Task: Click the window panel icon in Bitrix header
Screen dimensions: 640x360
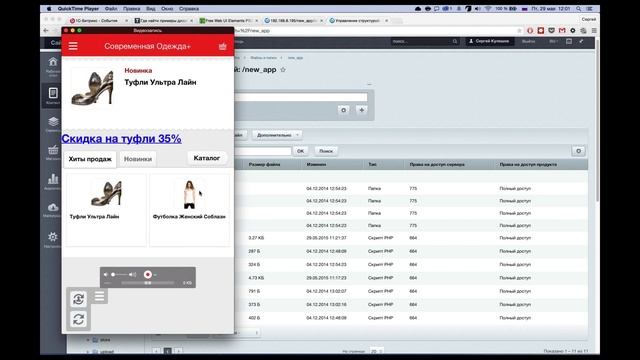Action: (569, 42)
